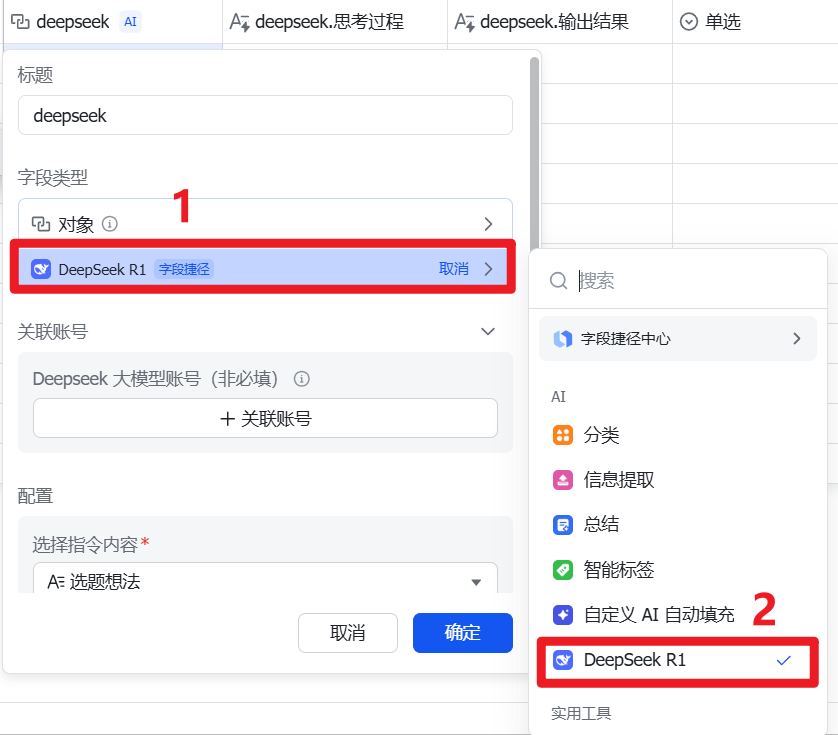Confirm with the blue 确定 button
This screenshot has width=838, height=735.
[463, 633]
